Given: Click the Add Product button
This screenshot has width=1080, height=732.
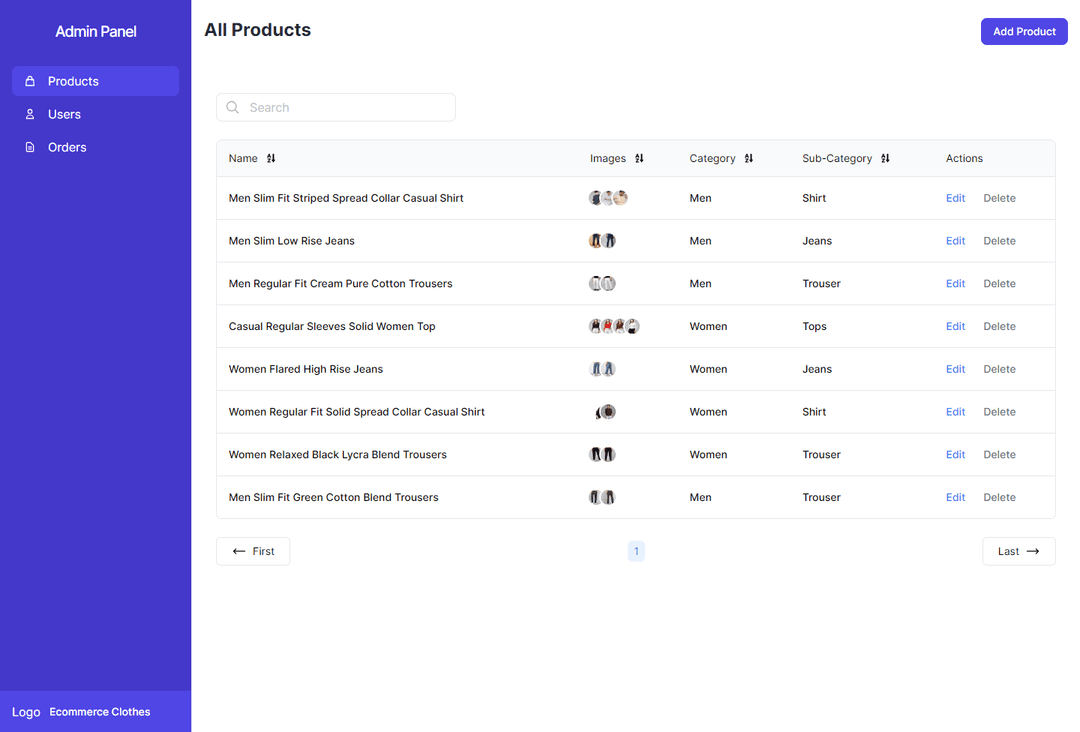Looking at the screenshot, I should (1023, 31).
